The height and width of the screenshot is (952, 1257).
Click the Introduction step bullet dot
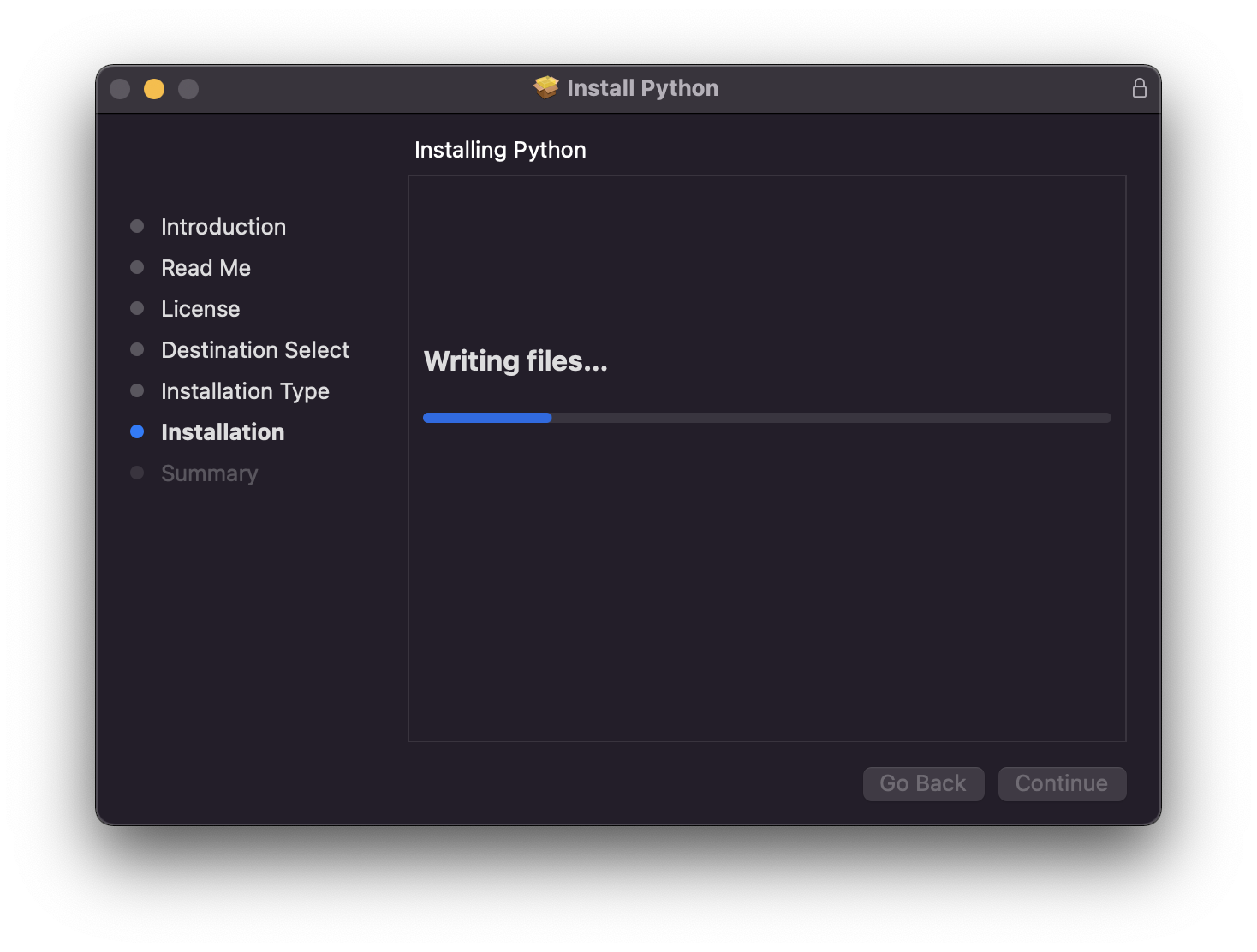tap(137, 226)
